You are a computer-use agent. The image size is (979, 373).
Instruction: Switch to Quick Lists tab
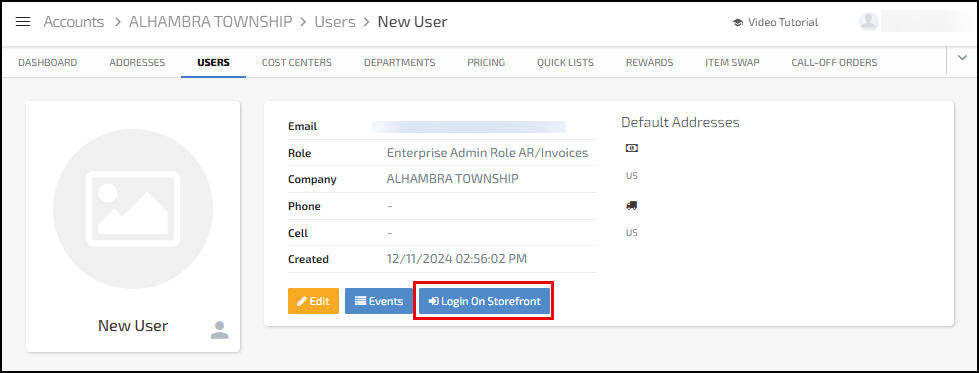(565, 62)
